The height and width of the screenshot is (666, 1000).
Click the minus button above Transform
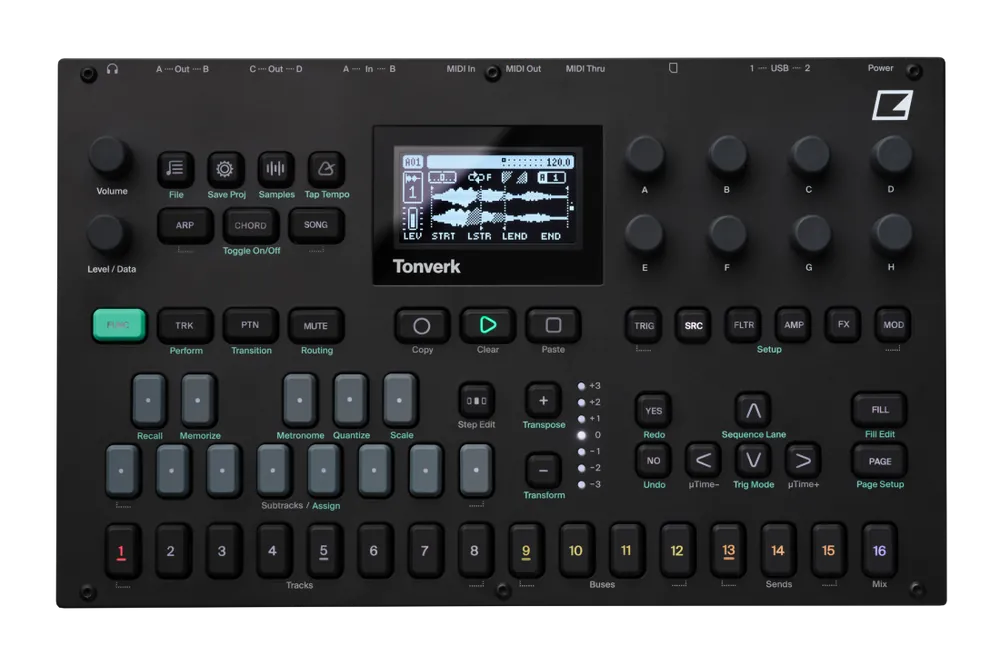pyautogui.click(x=543, y=471)
